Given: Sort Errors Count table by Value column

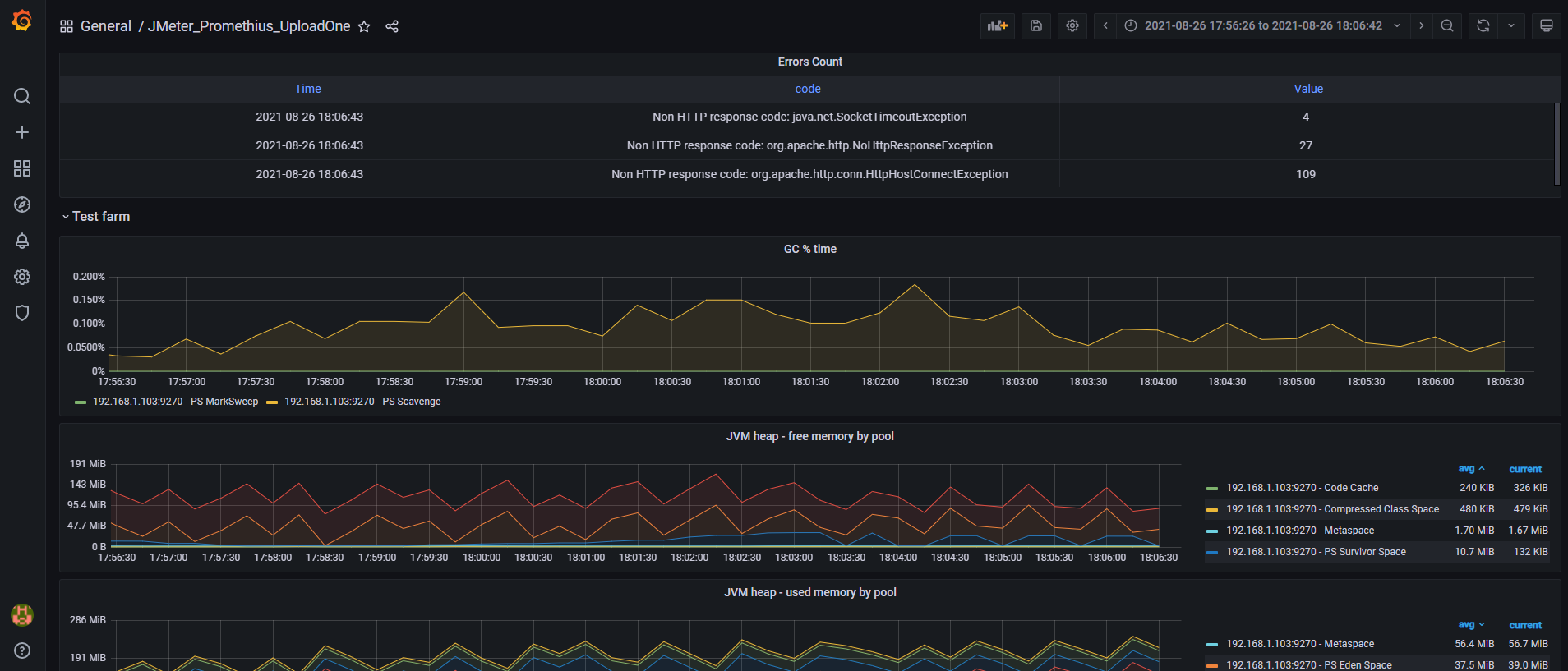Looking at the screenshot, I should point(1308,89).
